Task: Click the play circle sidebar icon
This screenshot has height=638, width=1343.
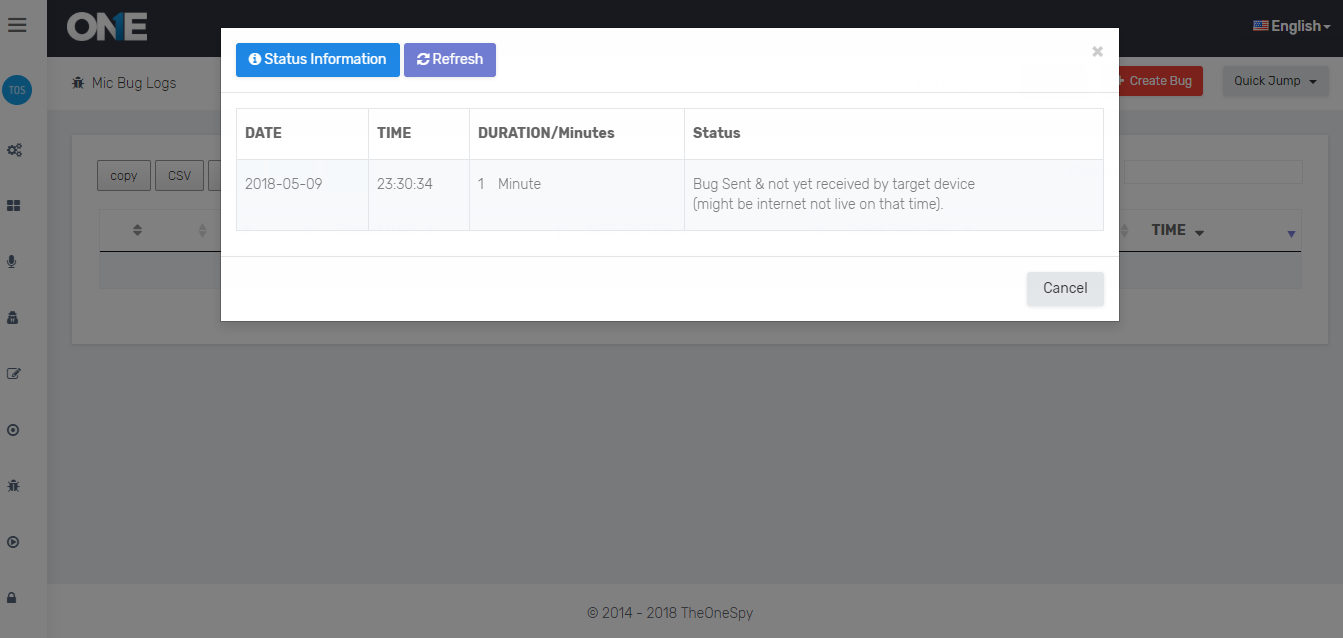Action: (13, 542)
